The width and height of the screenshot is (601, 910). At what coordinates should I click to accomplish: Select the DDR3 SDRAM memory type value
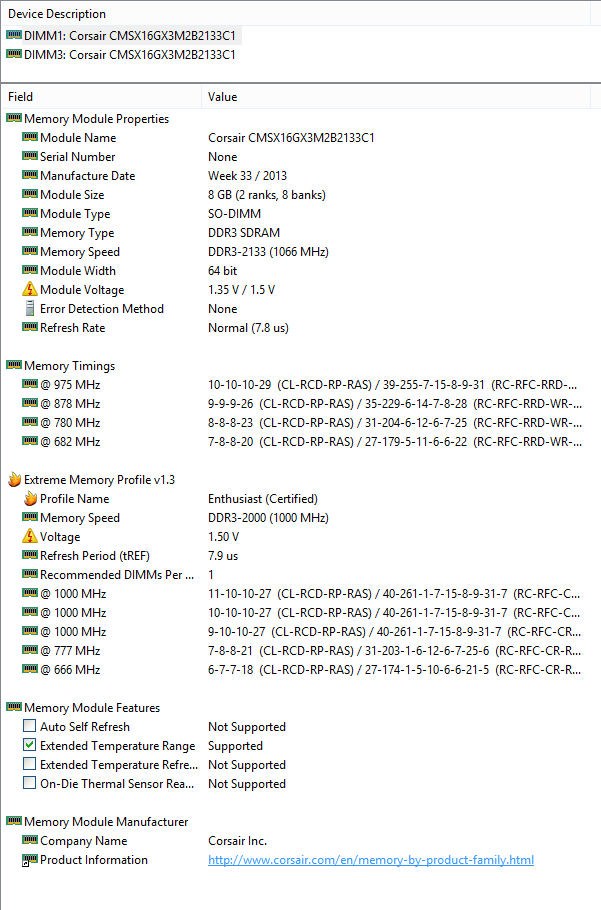pos(244,233)
